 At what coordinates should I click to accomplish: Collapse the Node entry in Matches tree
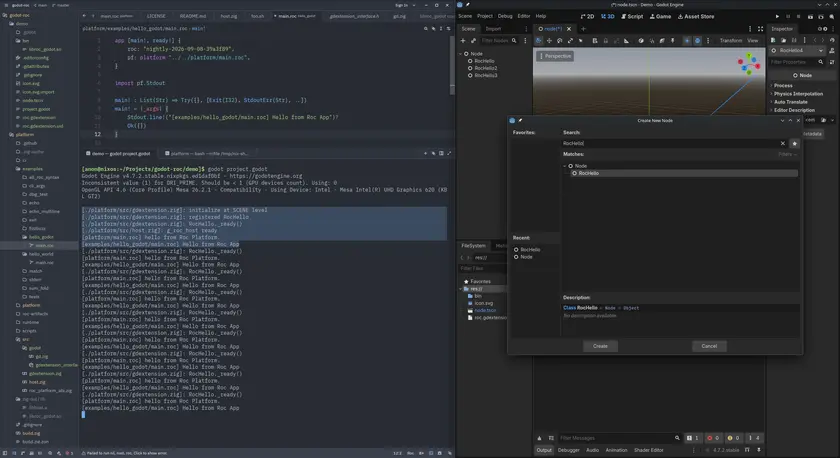tap(565, 166)
